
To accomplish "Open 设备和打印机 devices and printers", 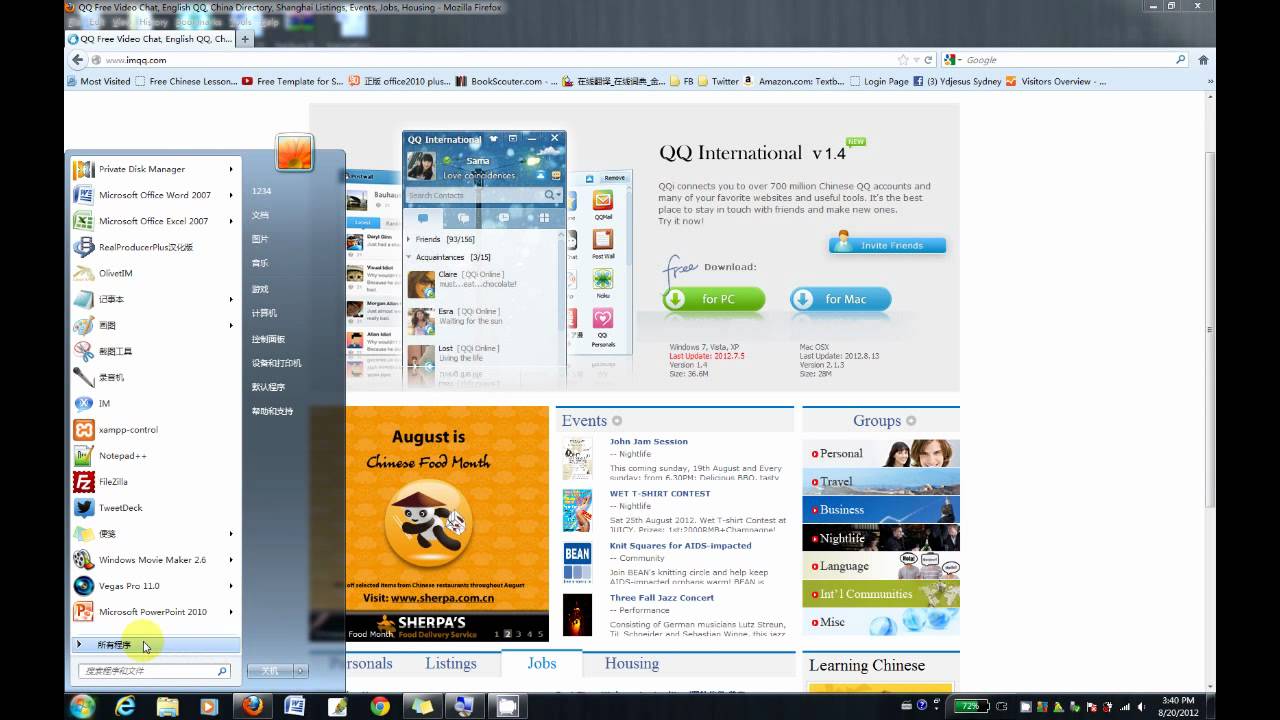I will pos(276,363).
